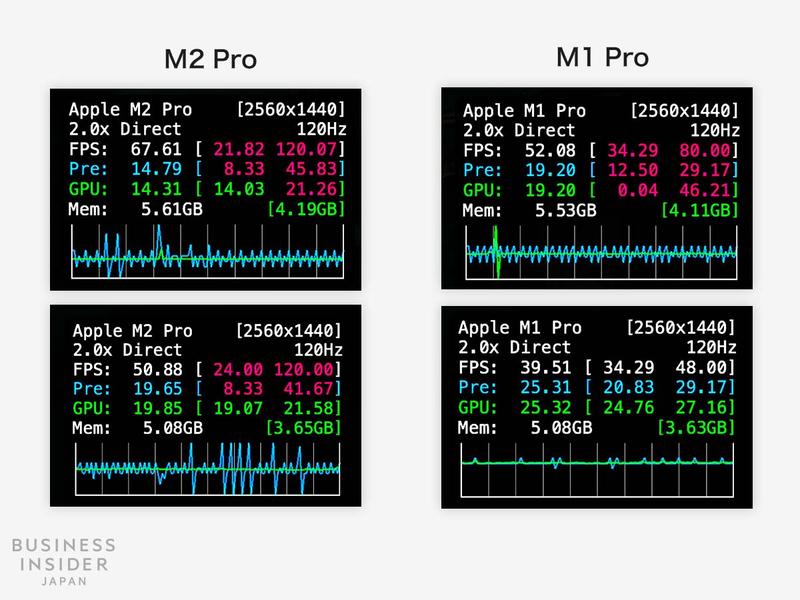This screenshot has height=600, width=800.
Task: Click the "M1 Pro" column heading
Action: click(603, 57)
